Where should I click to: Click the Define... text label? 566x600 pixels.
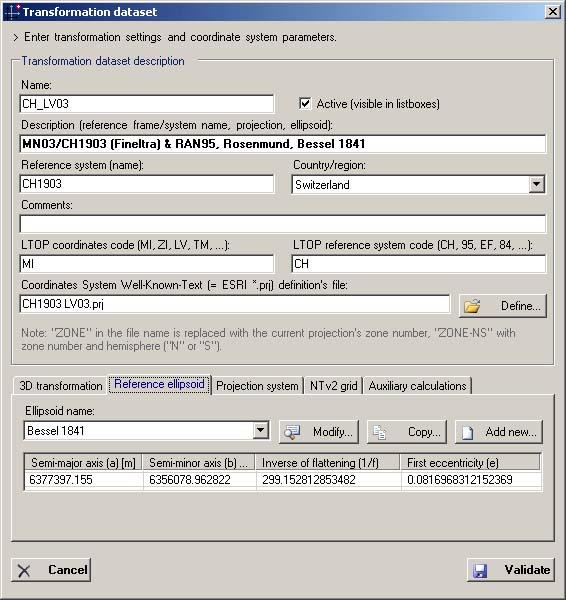(520, 306)
